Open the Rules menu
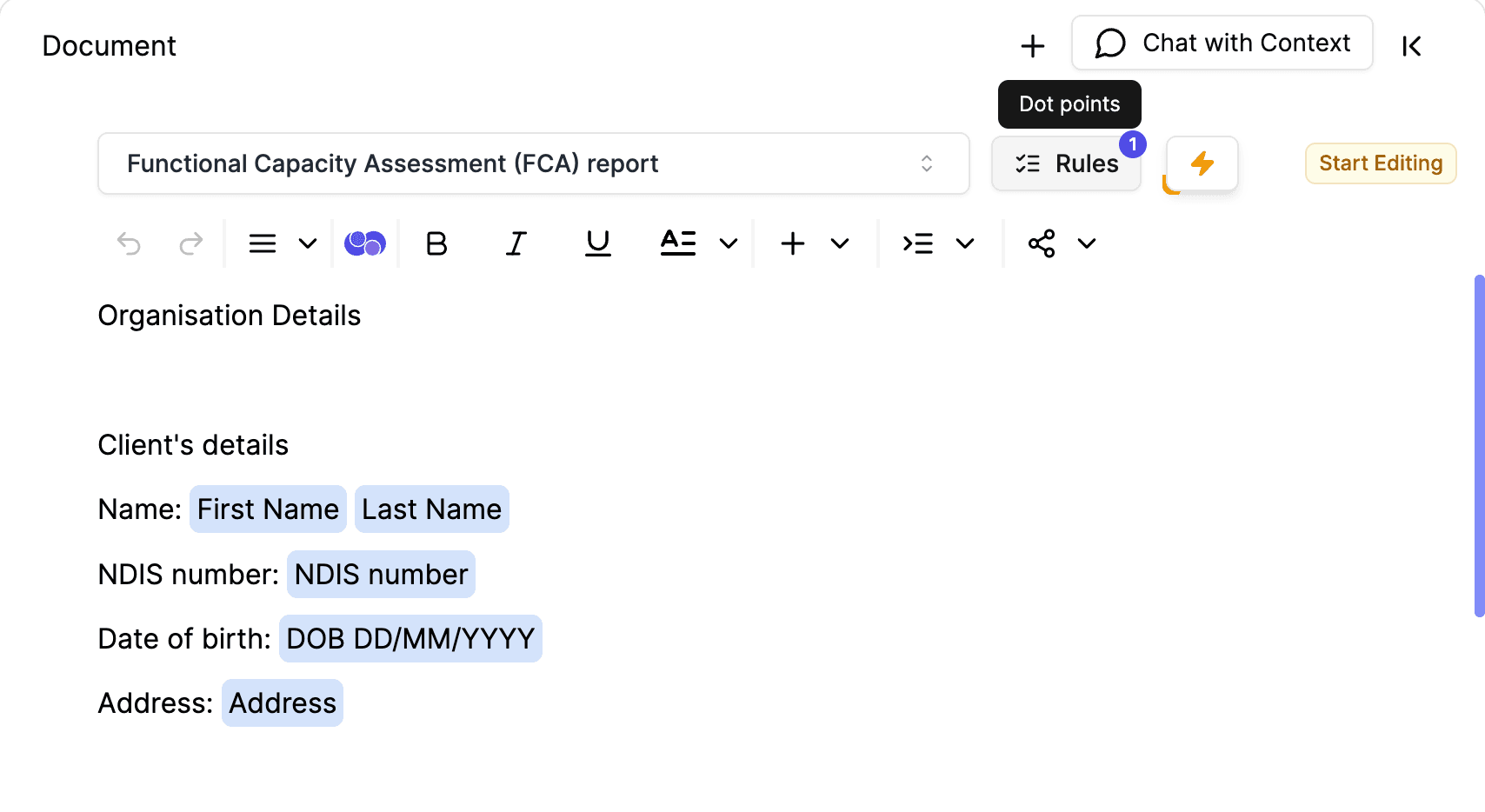The width and height of the screenshot is (1485, 812). click(1067, 163)
